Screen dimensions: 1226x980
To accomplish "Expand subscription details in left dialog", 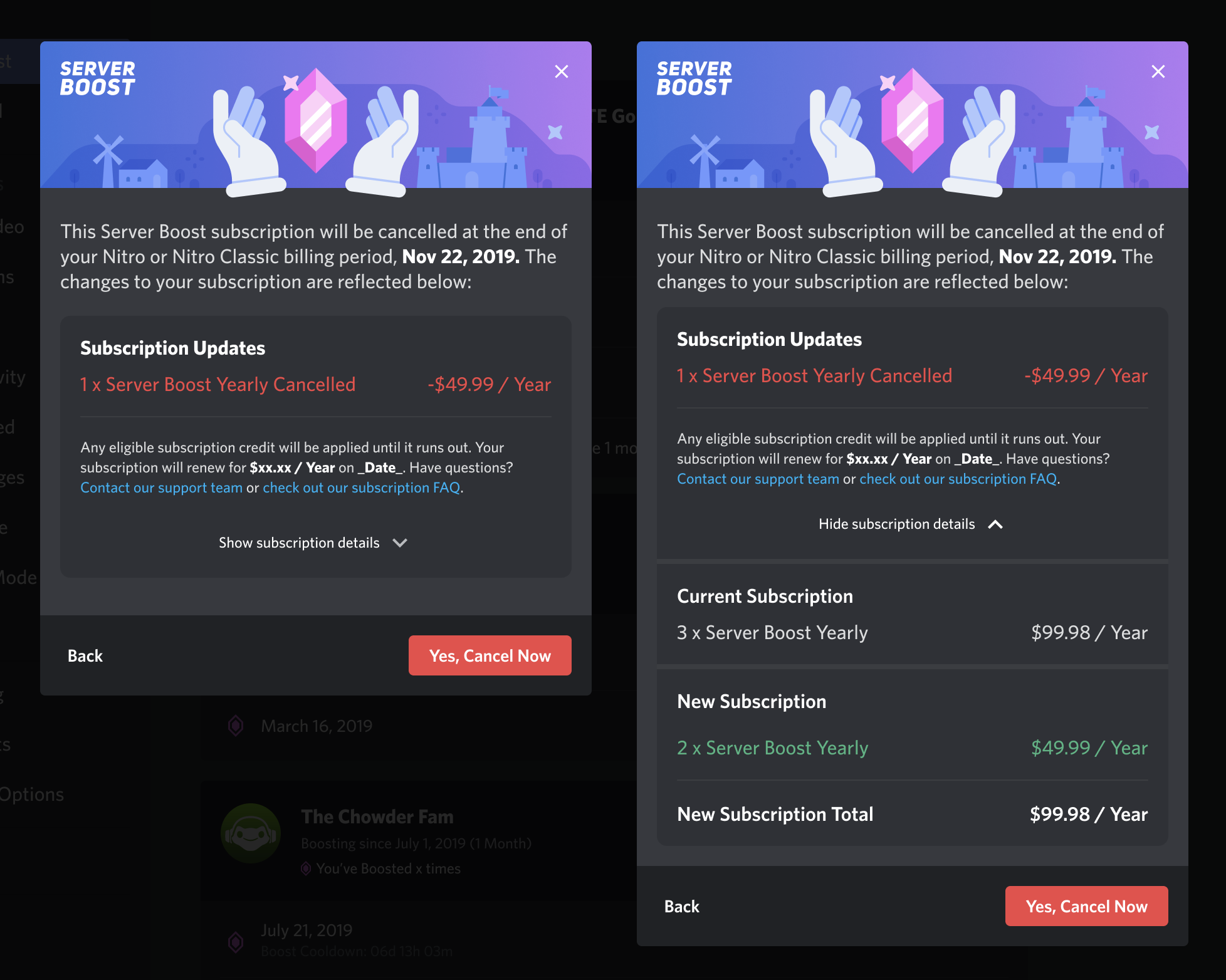I will coord(313,542).
